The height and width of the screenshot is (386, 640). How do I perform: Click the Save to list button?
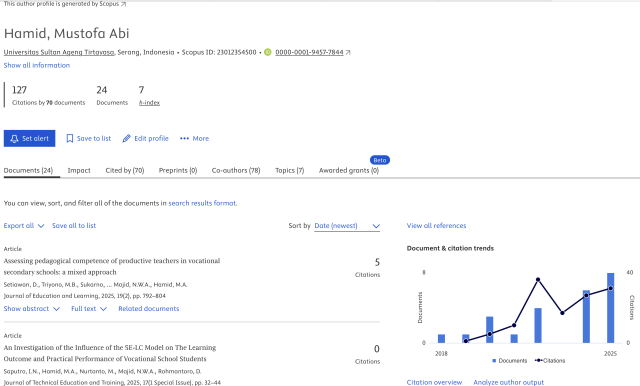click(89, 139)
